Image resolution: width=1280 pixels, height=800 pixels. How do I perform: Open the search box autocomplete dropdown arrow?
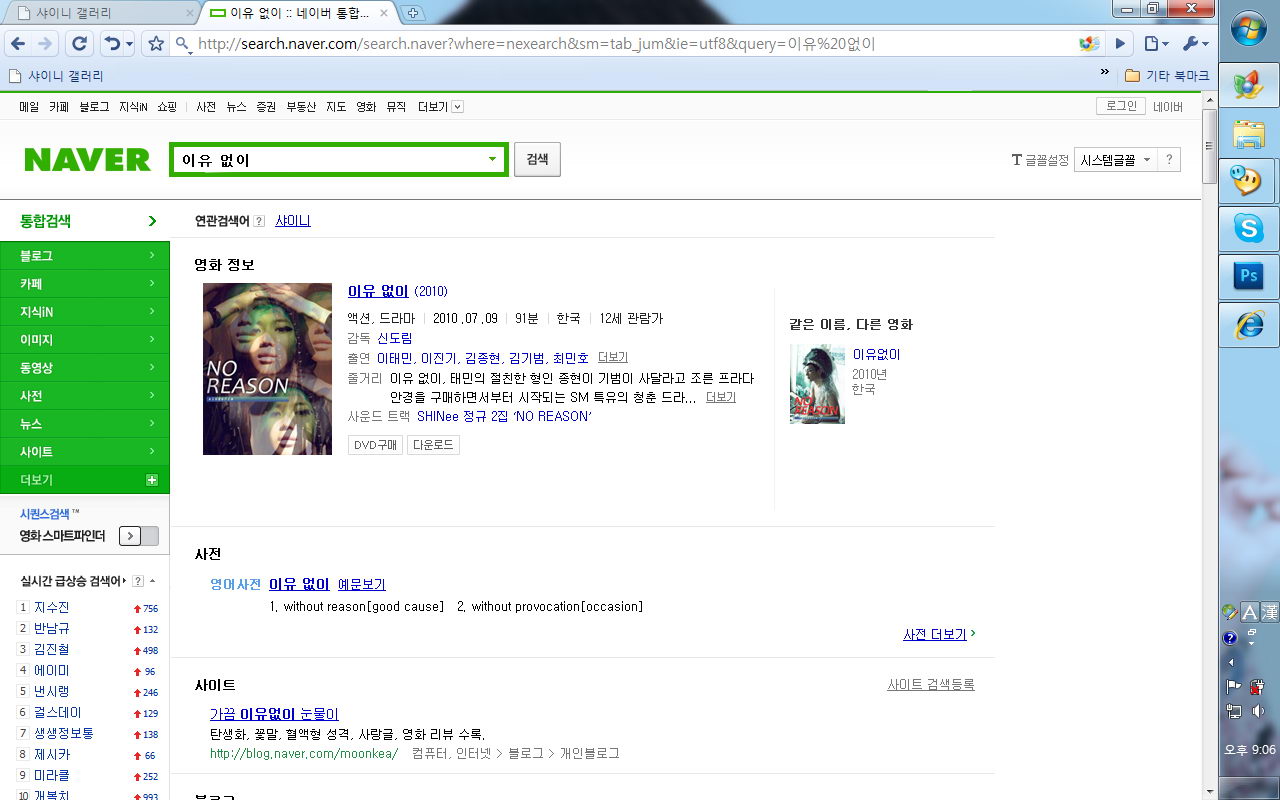[x=492, y=160]
